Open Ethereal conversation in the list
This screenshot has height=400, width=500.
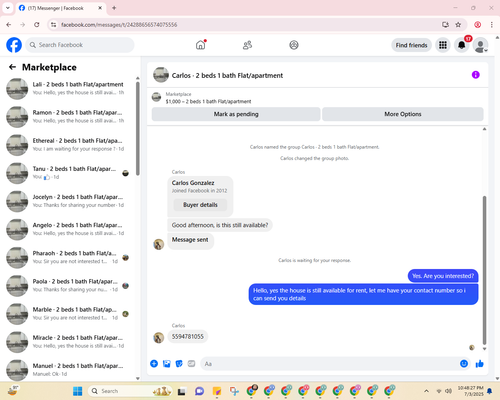68,145
